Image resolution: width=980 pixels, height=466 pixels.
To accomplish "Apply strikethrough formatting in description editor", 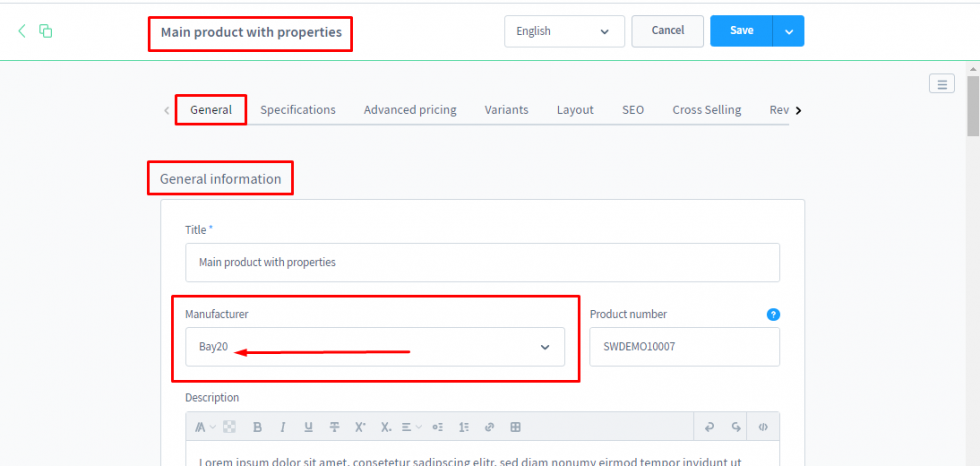I will [334, 427].
